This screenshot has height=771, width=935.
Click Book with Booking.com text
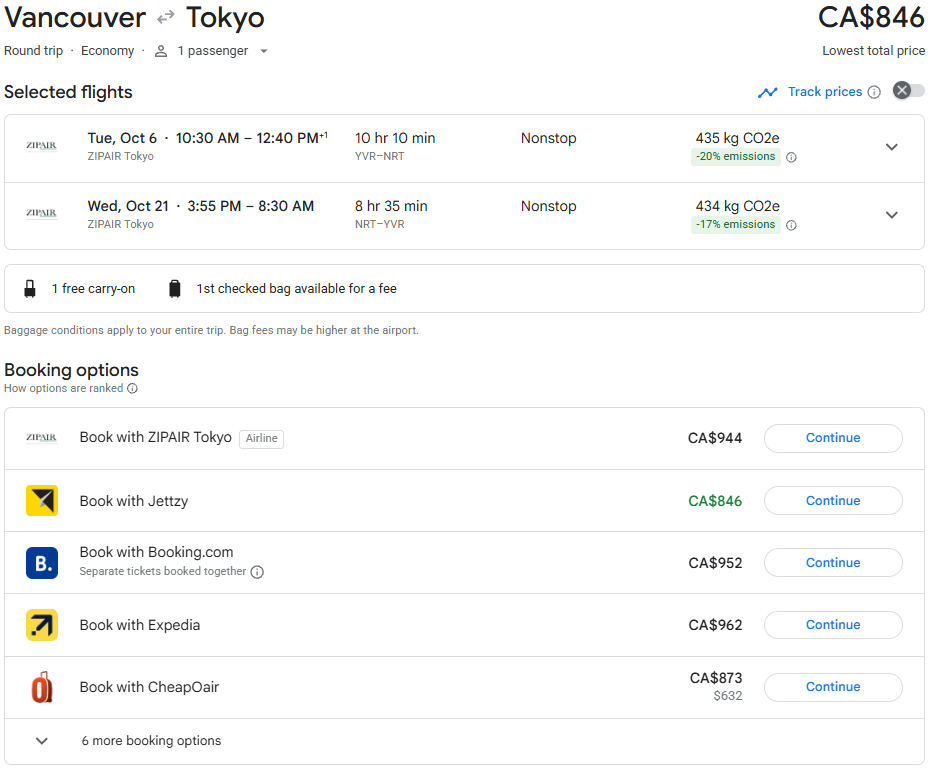tap(156, 553)
